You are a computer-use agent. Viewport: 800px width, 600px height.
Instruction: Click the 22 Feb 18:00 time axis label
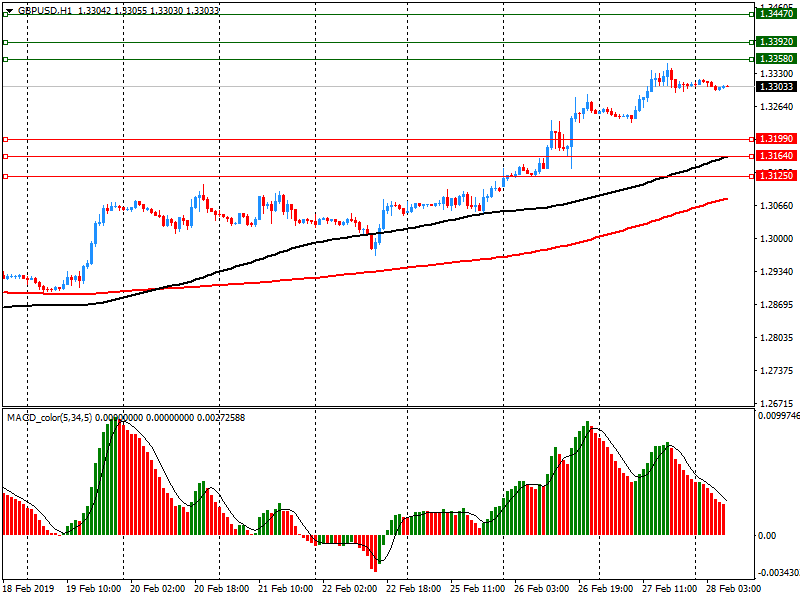point(413,588)
